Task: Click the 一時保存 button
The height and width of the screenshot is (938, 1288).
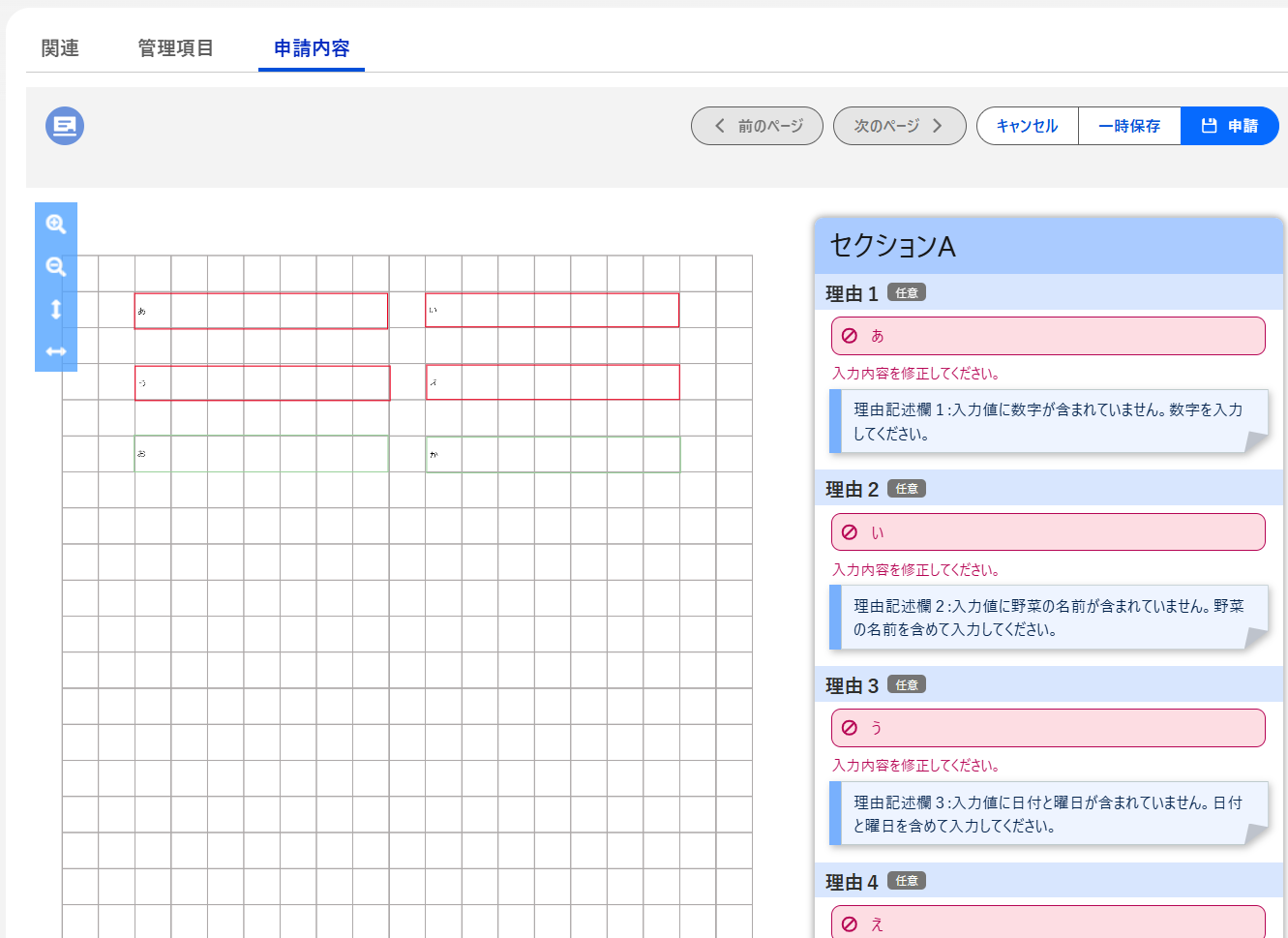Action: coord(1129,126)
